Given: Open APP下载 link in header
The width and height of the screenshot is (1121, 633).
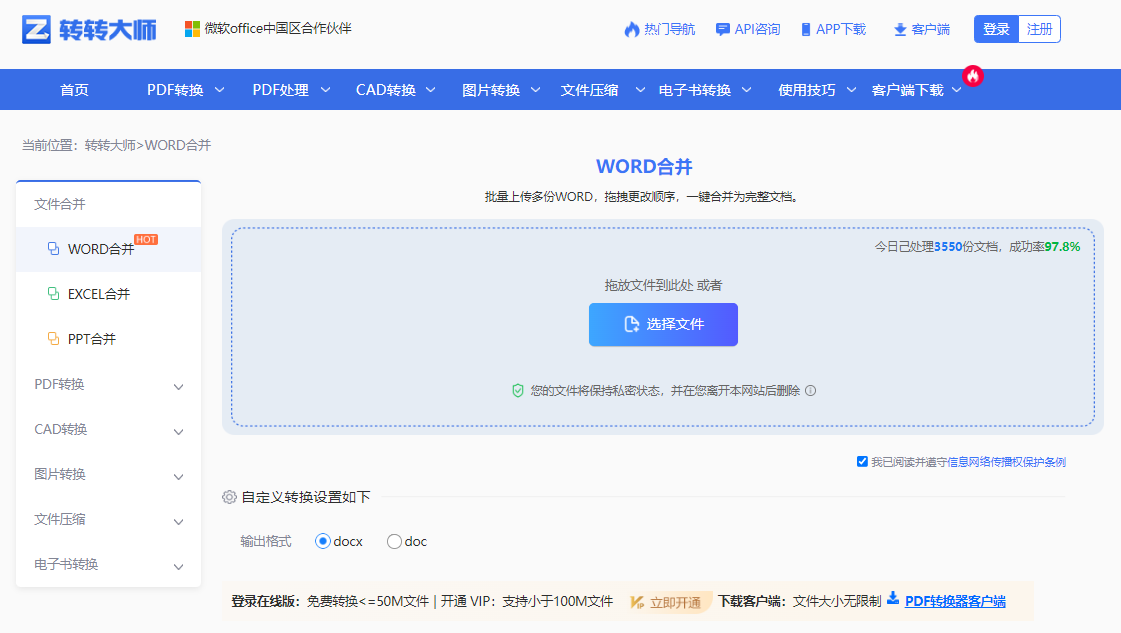Looking at the screenshot, I should (x=841, y=29).
